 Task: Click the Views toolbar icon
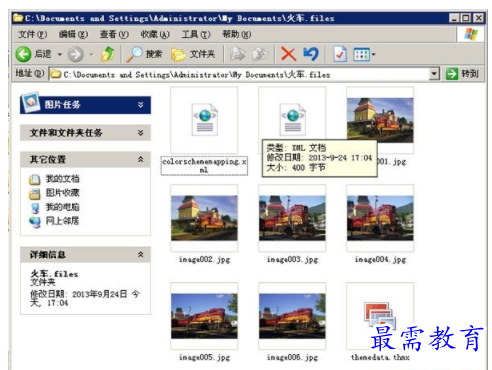pyautogui.click(x=361, y=54)
